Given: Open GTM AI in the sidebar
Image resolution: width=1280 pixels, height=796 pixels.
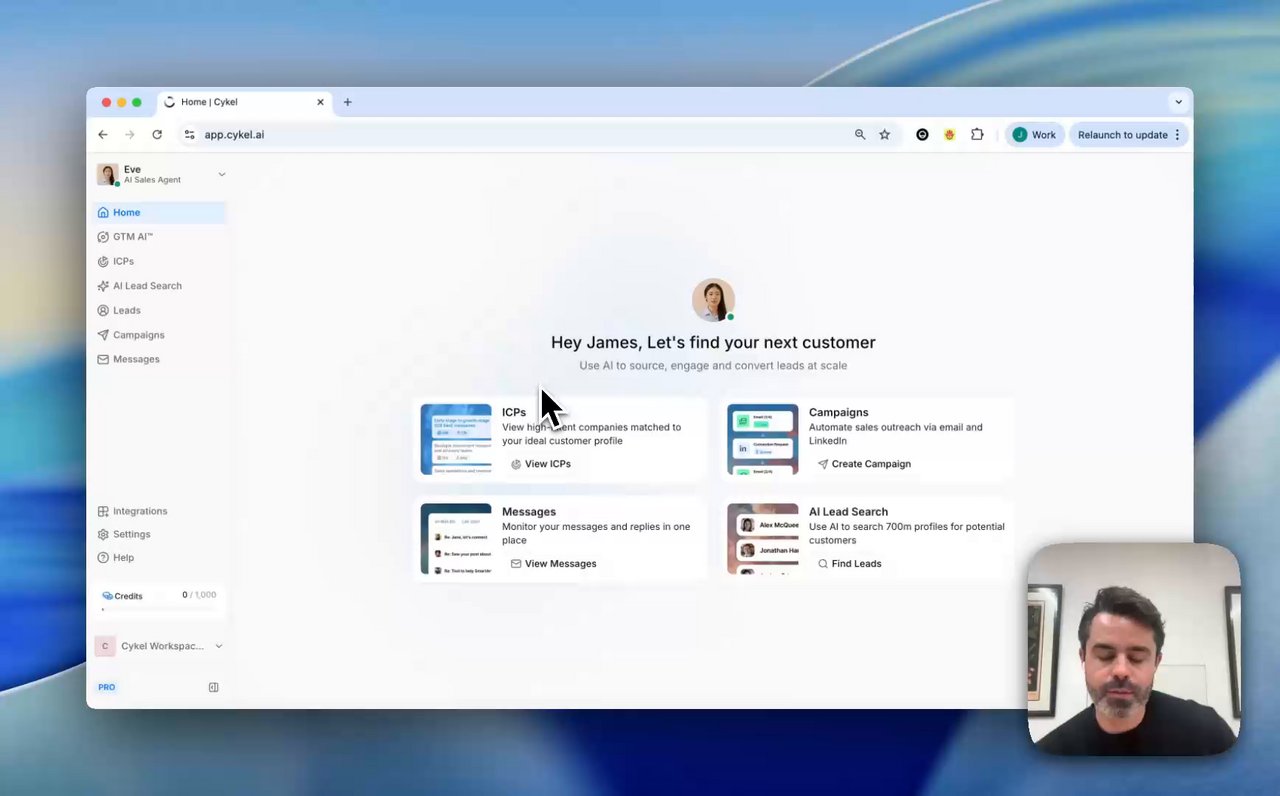Looking at the screenshot, I should pos(160,237).
